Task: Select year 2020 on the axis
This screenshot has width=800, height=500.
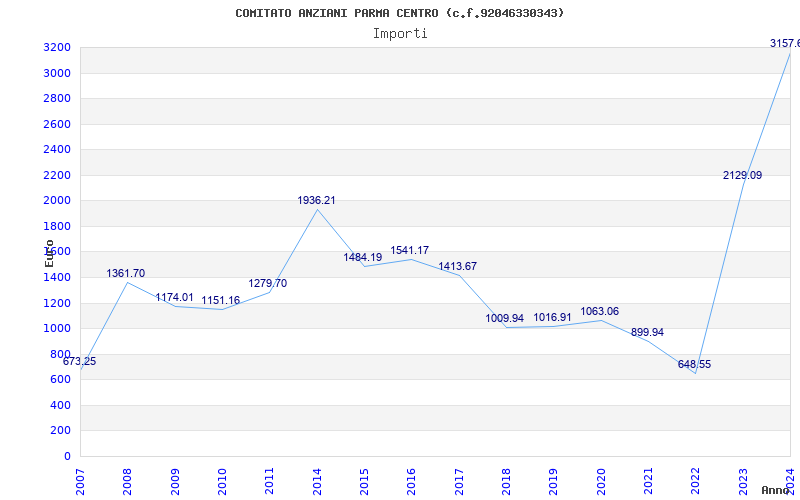Action: pos(601,482)
